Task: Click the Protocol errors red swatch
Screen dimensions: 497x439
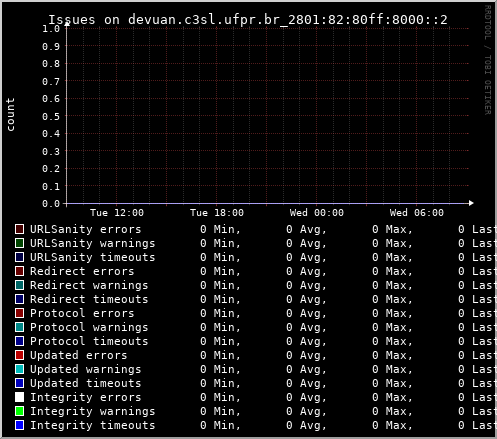Action: pyautogui.click(x=19, y=313)
